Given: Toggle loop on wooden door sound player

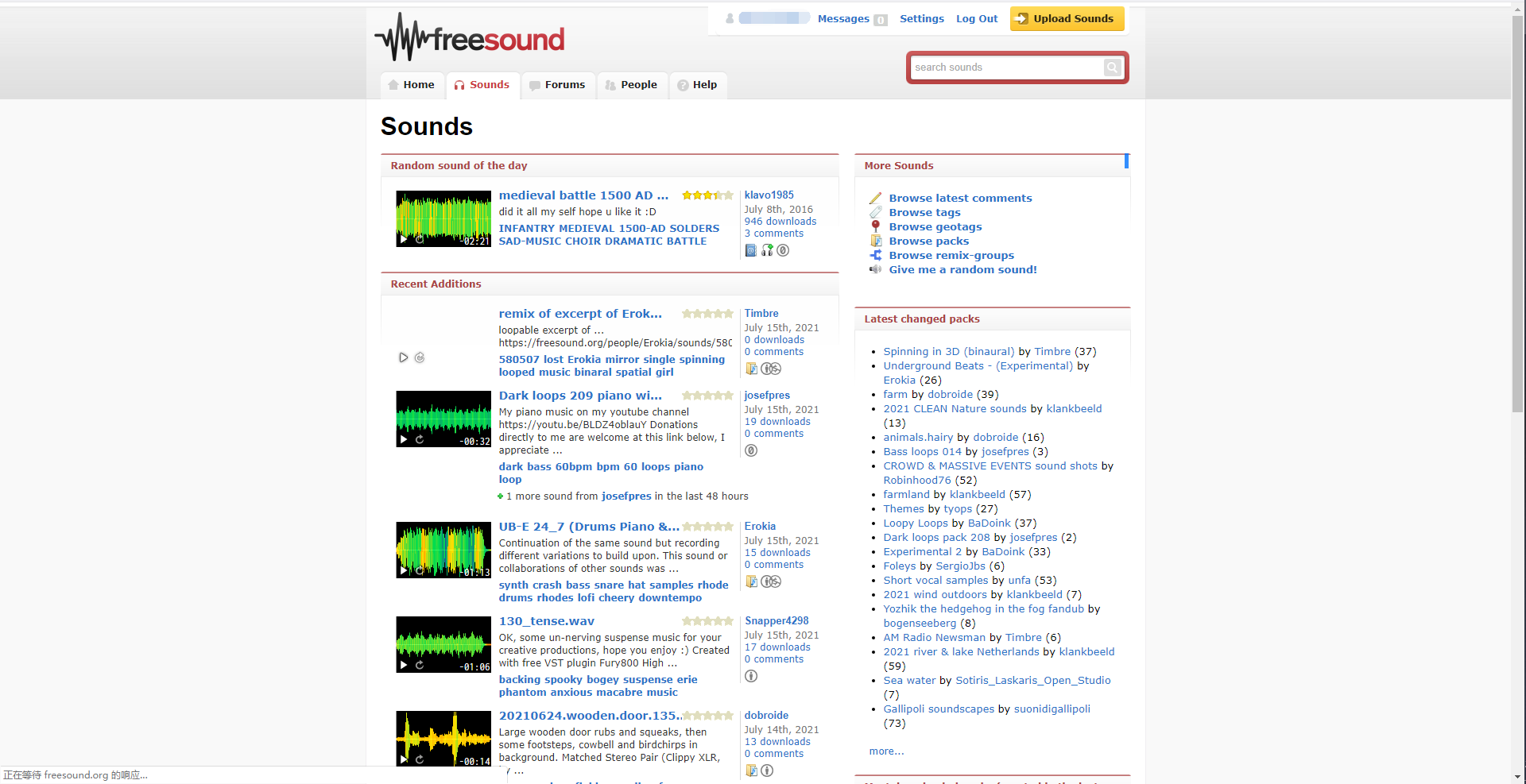Looking at the screenshot, I should (420, 759).
